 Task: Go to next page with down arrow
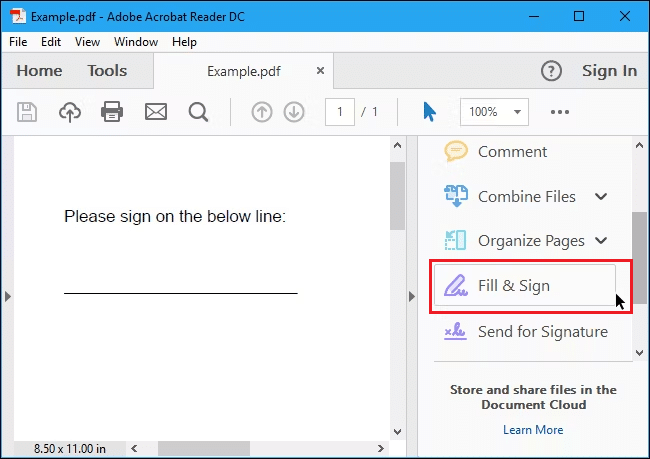coord(294,112)
